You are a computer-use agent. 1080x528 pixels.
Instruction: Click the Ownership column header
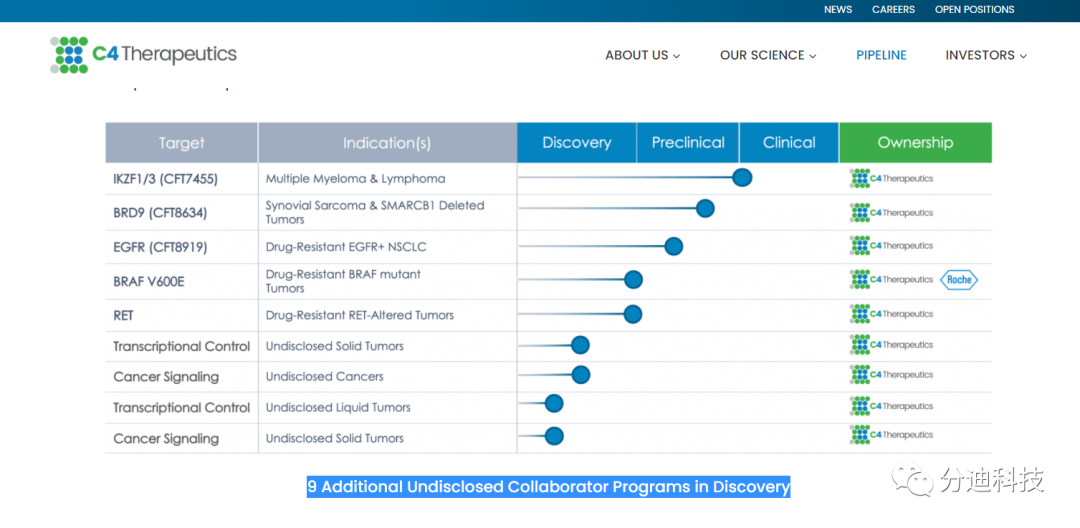pyautogui.click(x=915, y=142)
